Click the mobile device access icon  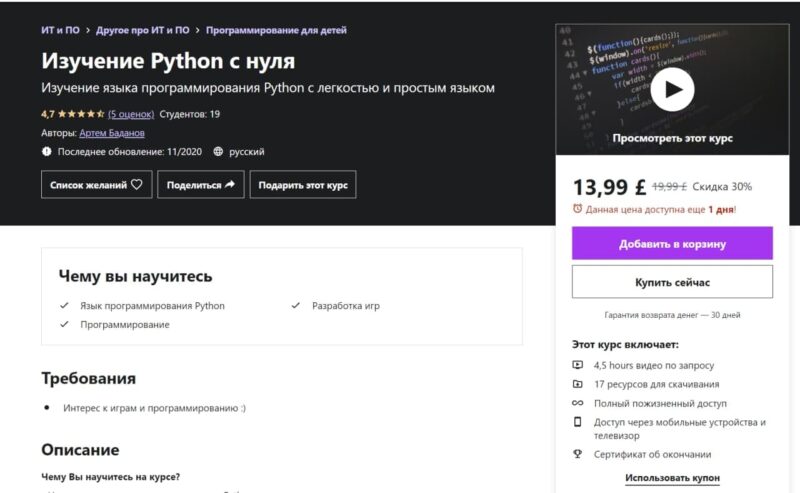pyautogui.click(x=577, y=422)
